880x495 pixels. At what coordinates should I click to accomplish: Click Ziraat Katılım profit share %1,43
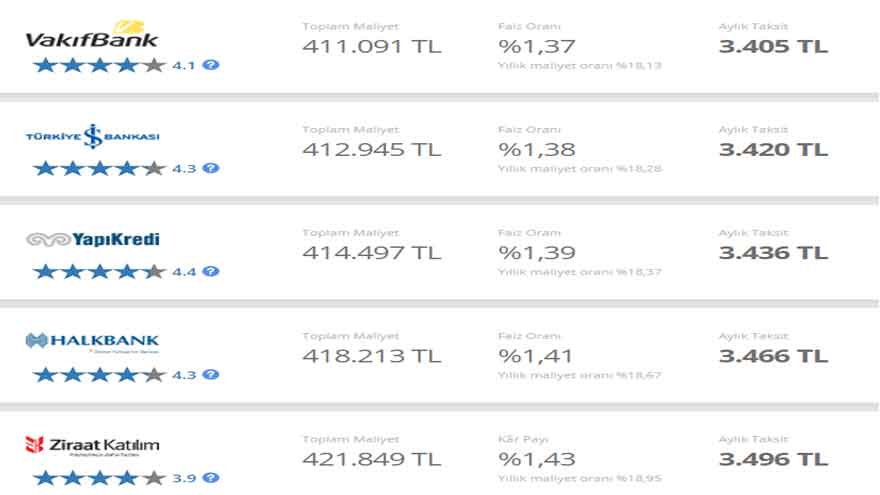(537, 460)
